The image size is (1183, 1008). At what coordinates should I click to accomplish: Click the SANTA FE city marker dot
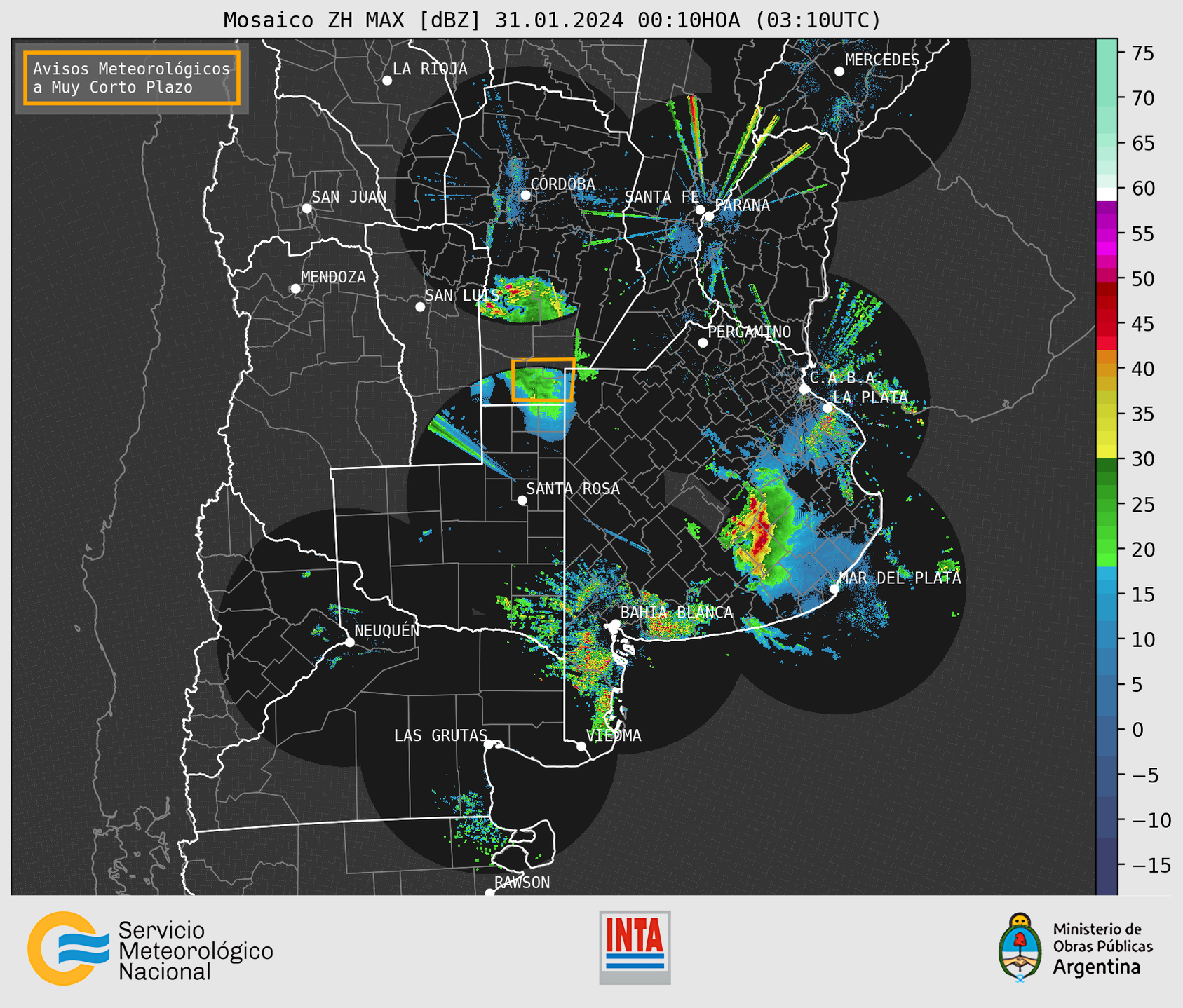click(700, 210)
